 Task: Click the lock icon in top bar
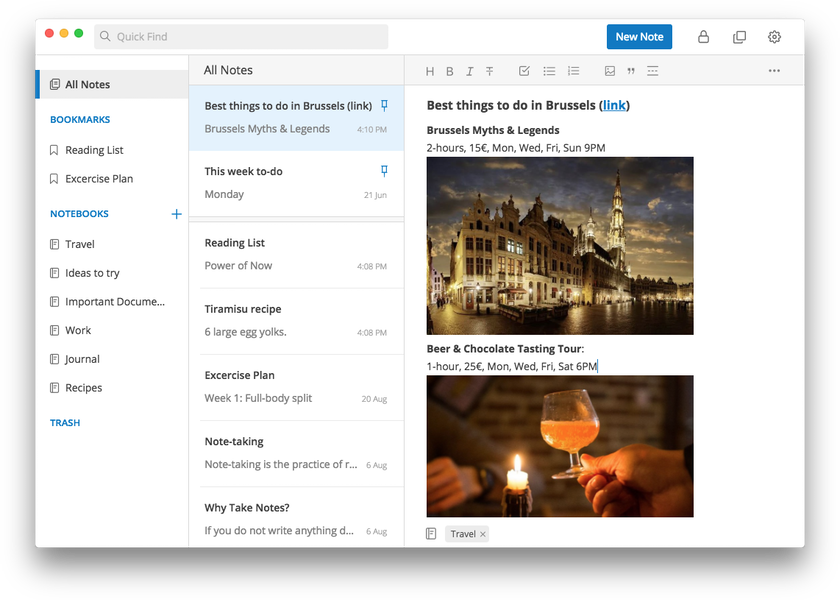click(x=703, y=37)
